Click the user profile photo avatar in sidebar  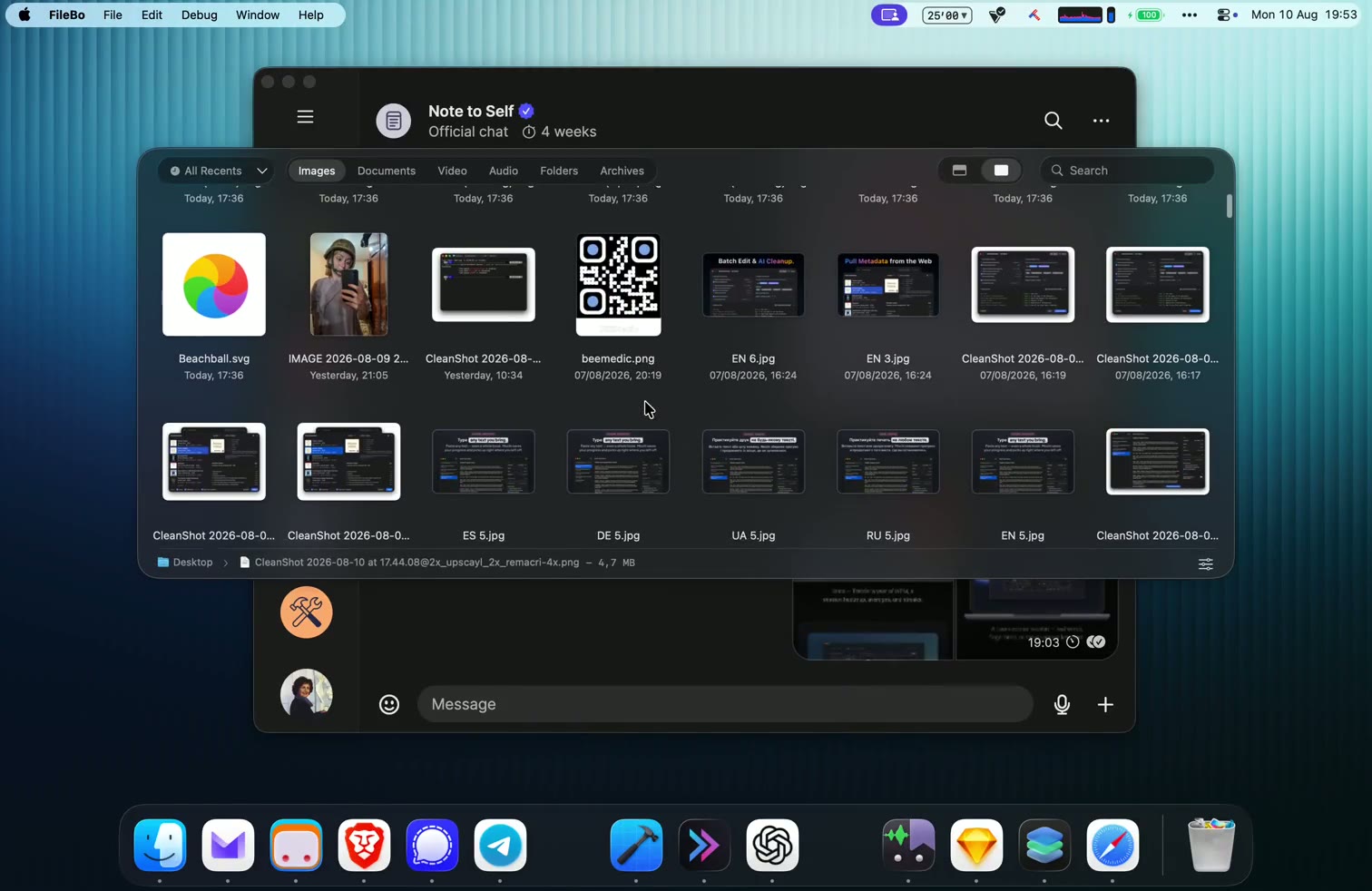(x=306, y=695)
